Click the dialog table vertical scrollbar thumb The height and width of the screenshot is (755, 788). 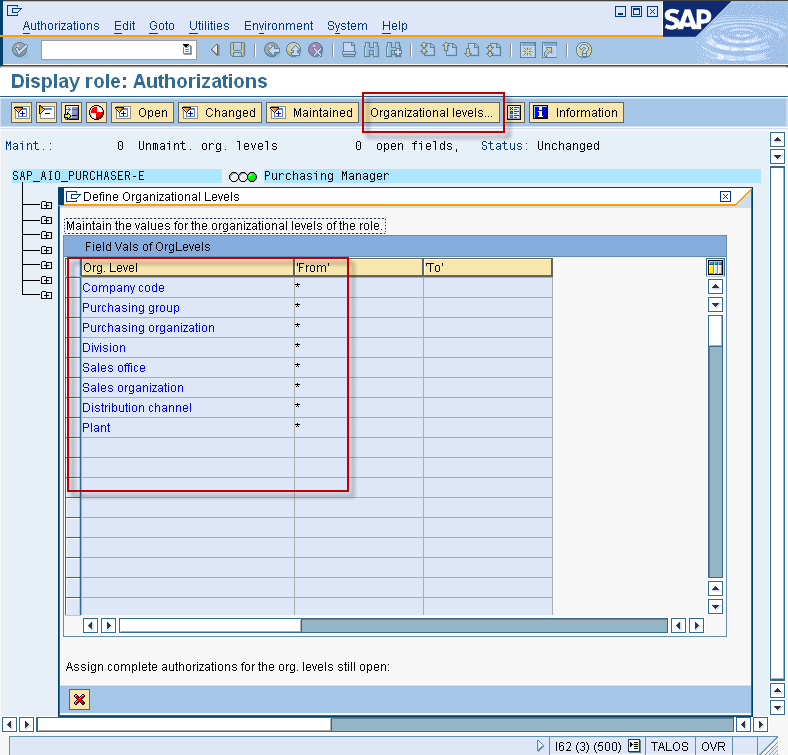coord(715,331)
